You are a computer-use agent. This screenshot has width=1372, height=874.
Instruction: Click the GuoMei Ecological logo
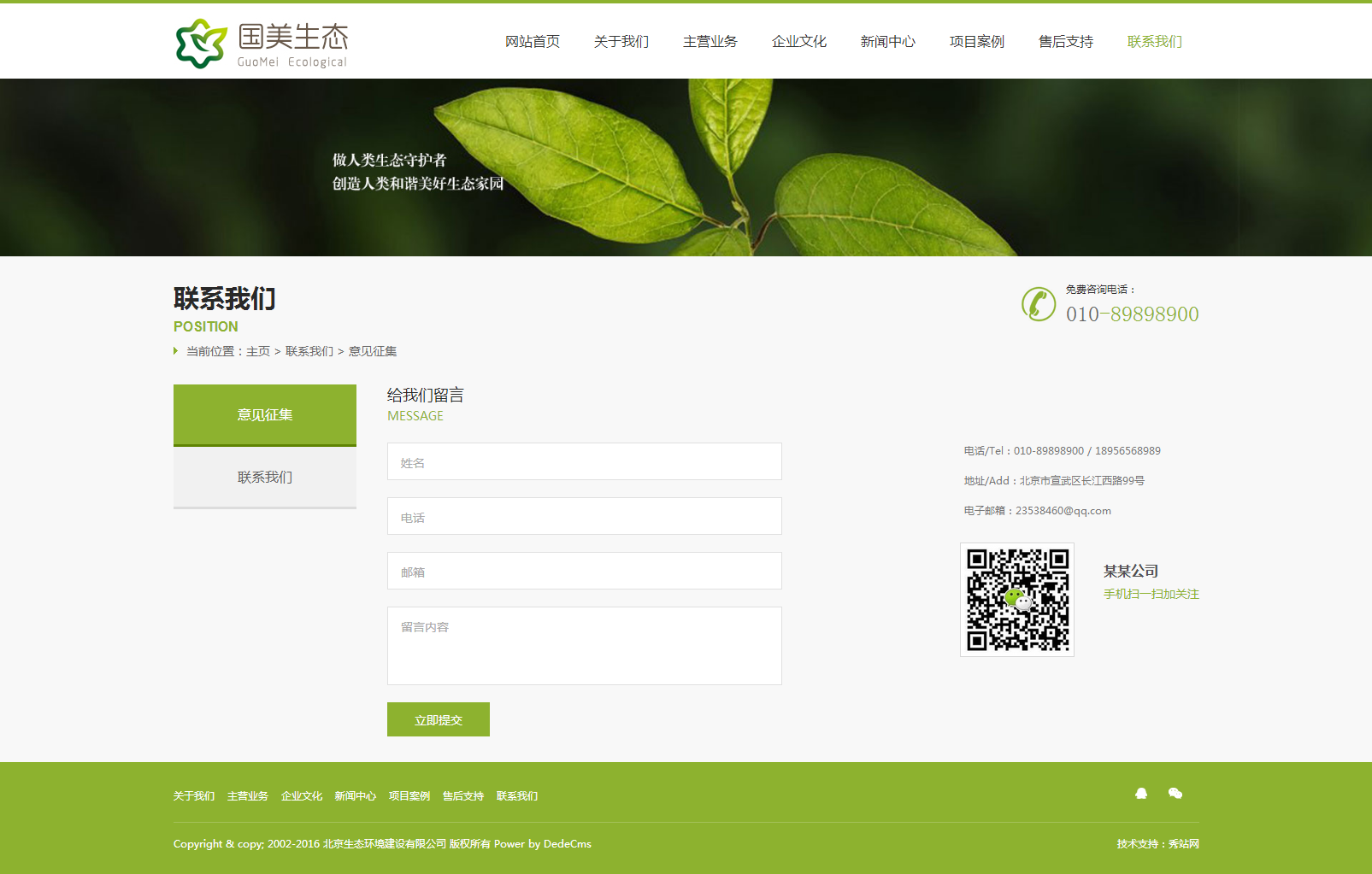pyautogui.click(x=262, y=44)
